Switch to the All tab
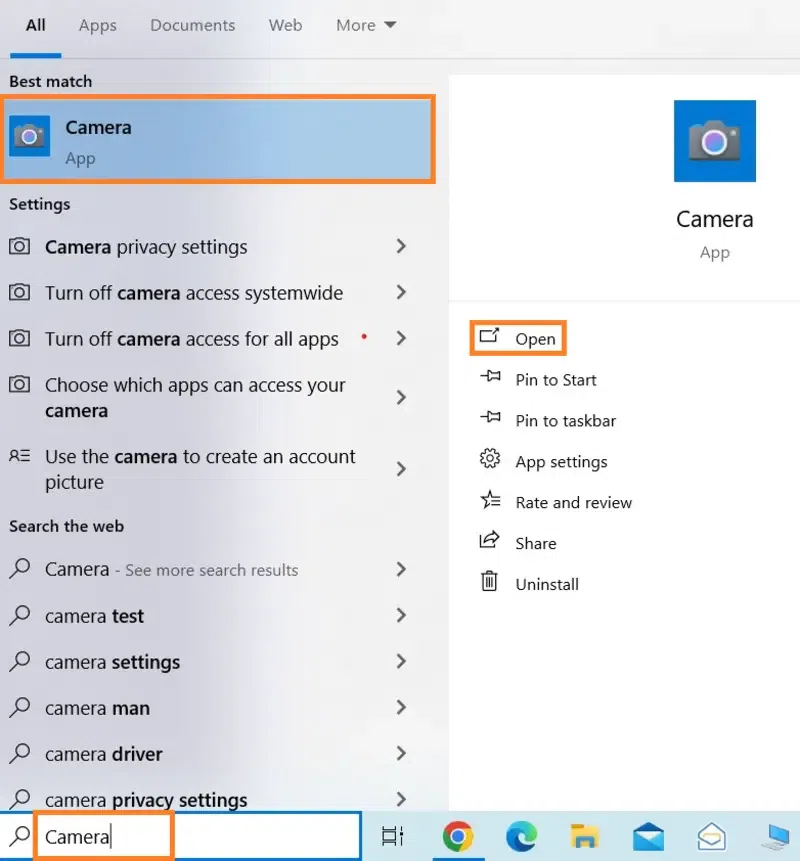 tap(36, 25)
